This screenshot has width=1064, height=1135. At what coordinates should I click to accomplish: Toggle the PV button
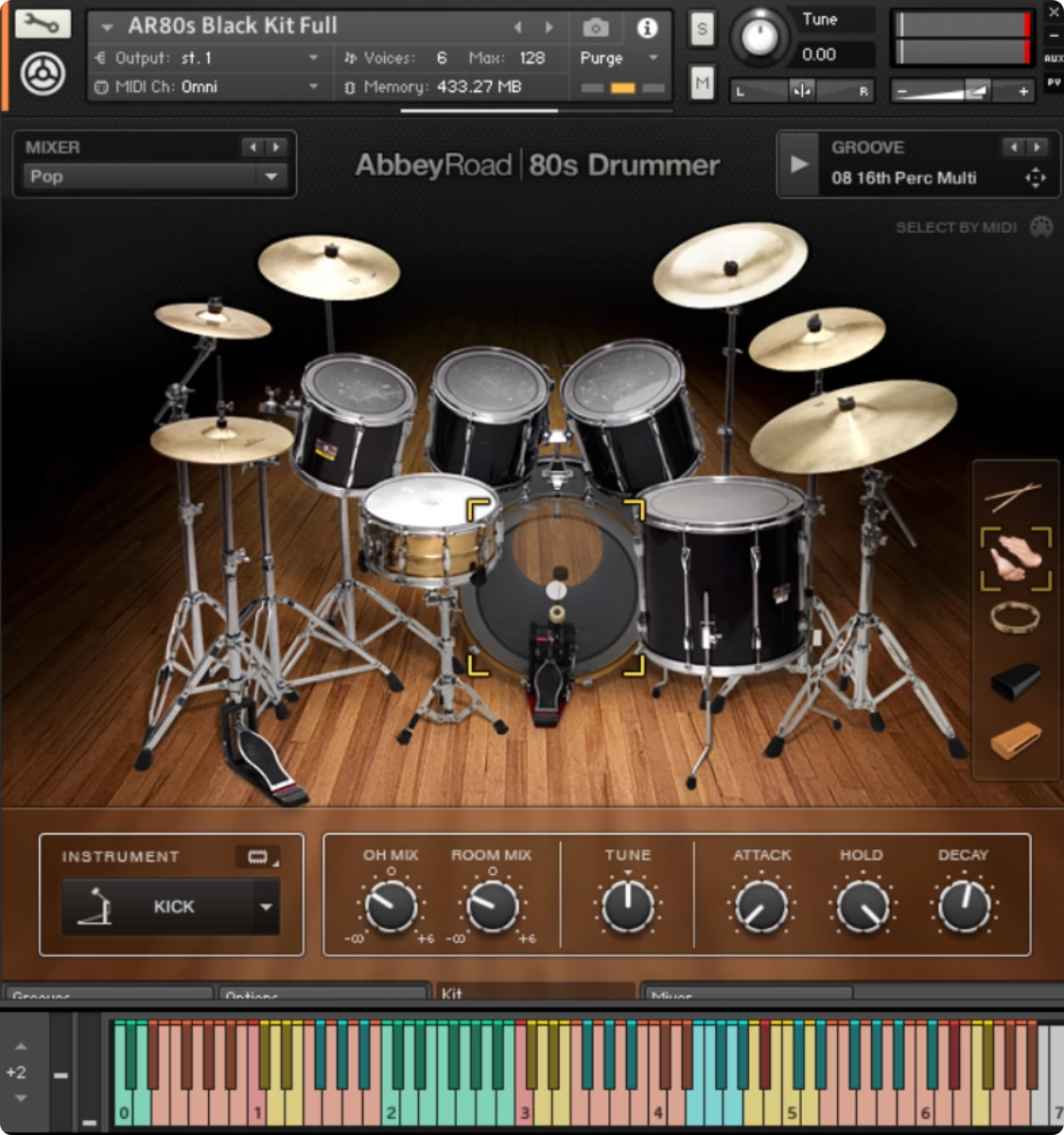coord(1054,82)
